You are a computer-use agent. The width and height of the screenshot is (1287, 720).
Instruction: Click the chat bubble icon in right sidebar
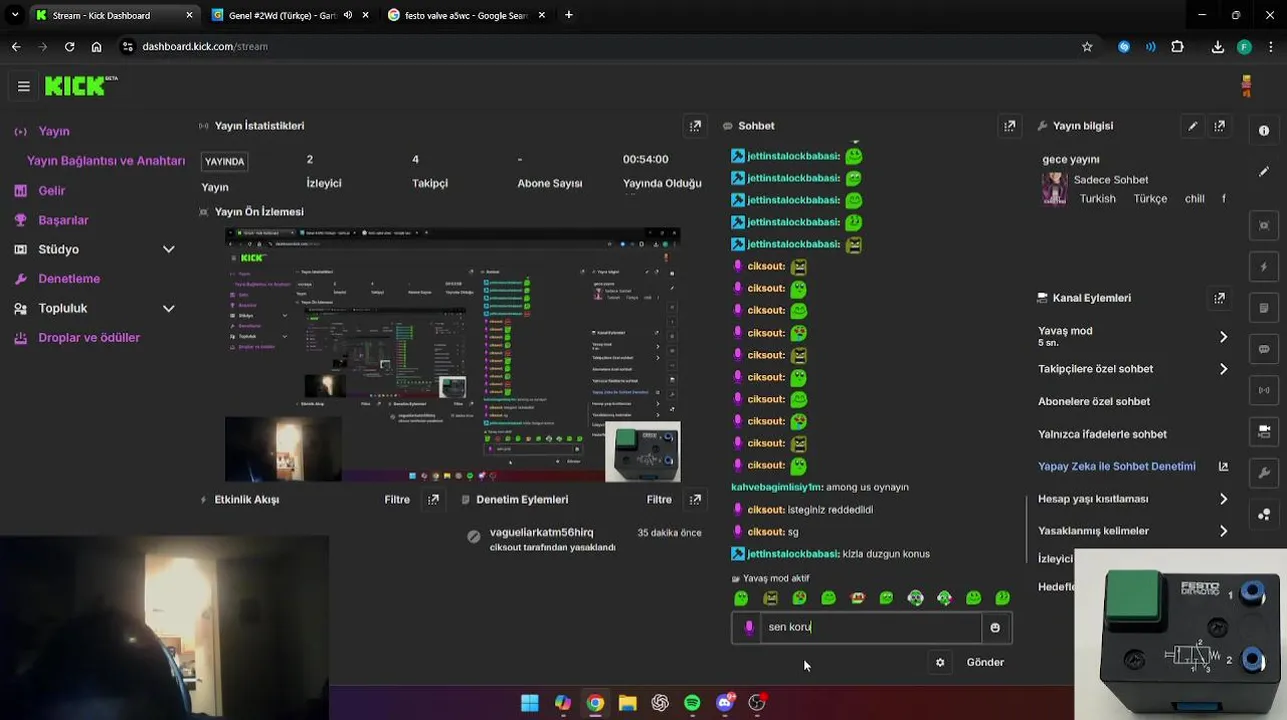point(1264,349)
